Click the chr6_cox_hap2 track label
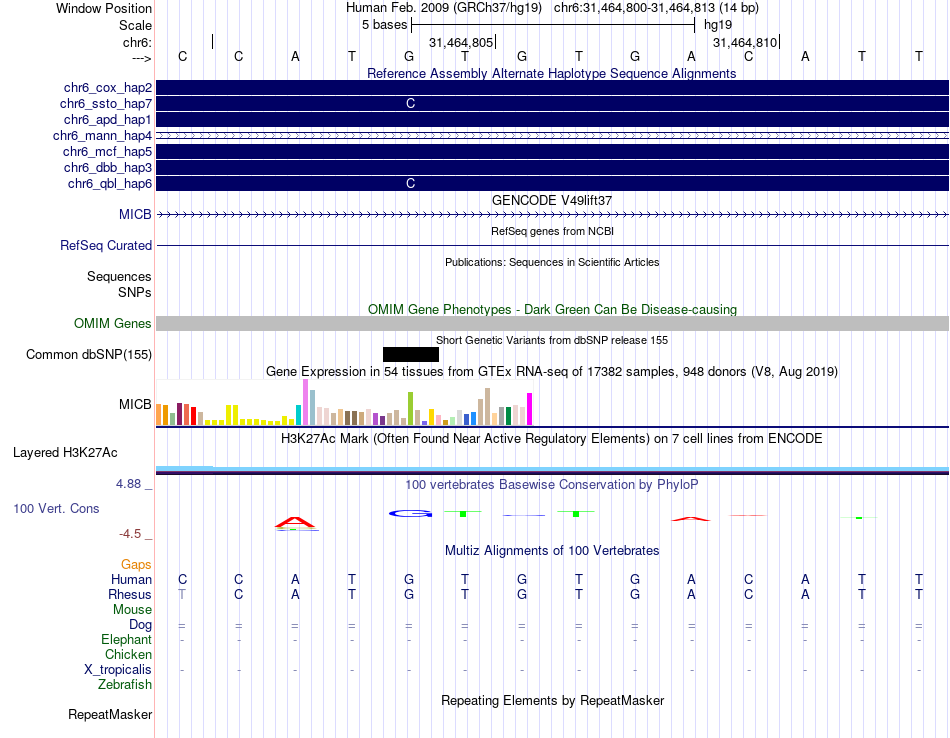 click(x=108, y=88)
